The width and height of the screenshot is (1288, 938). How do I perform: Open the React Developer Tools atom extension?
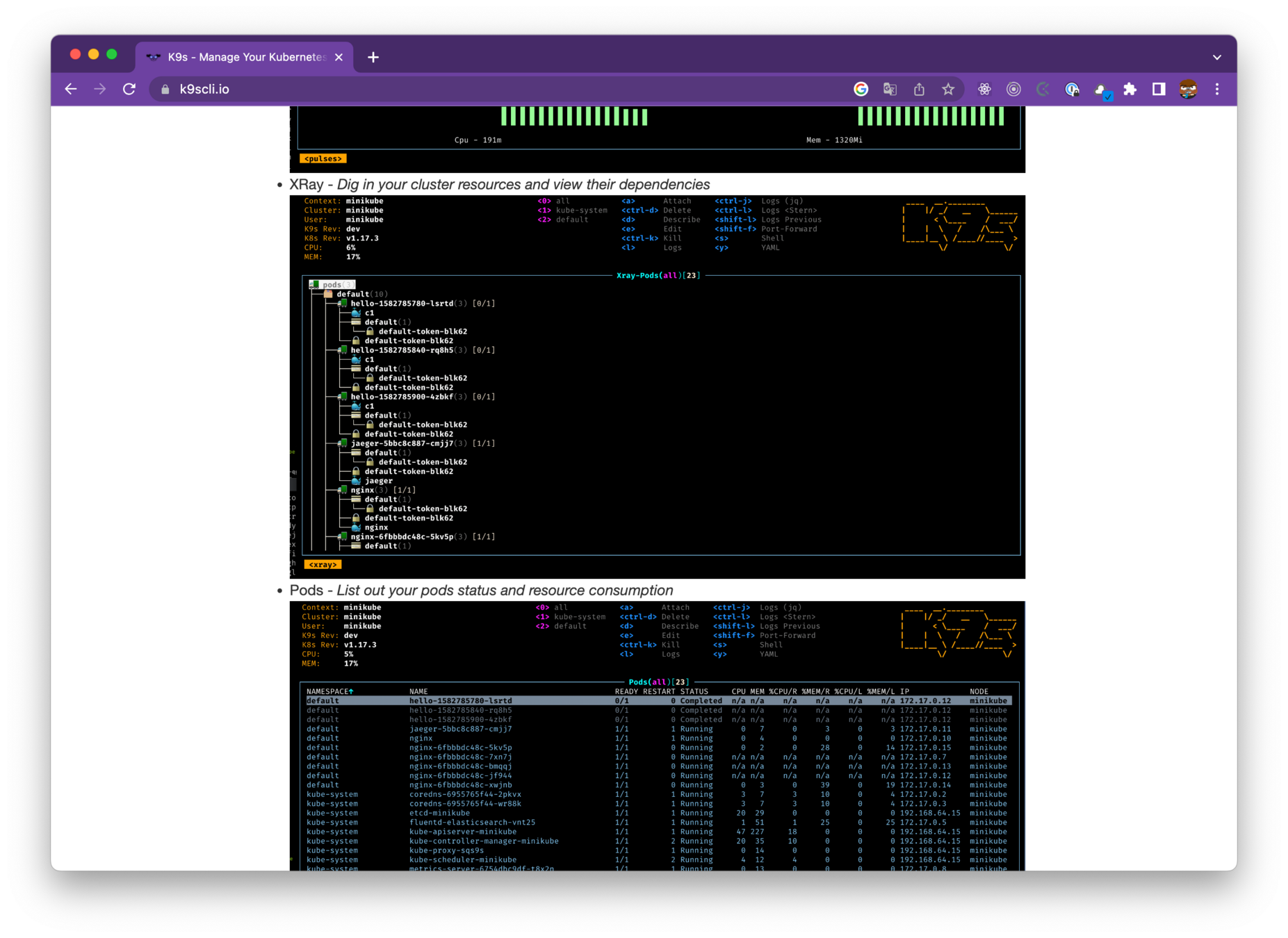coord(984,89)
